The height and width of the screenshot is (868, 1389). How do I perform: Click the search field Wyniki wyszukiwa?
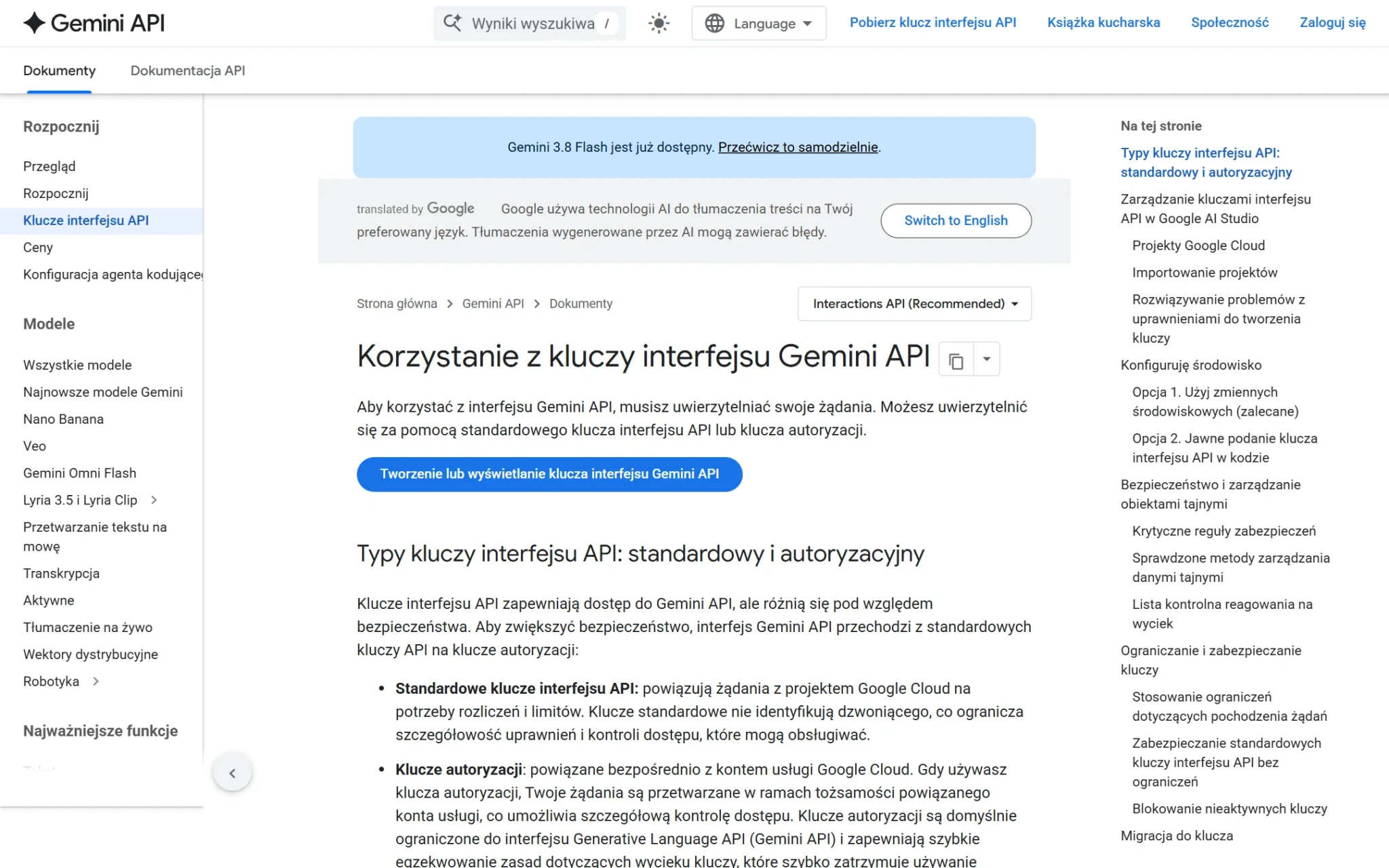(529, 23)
